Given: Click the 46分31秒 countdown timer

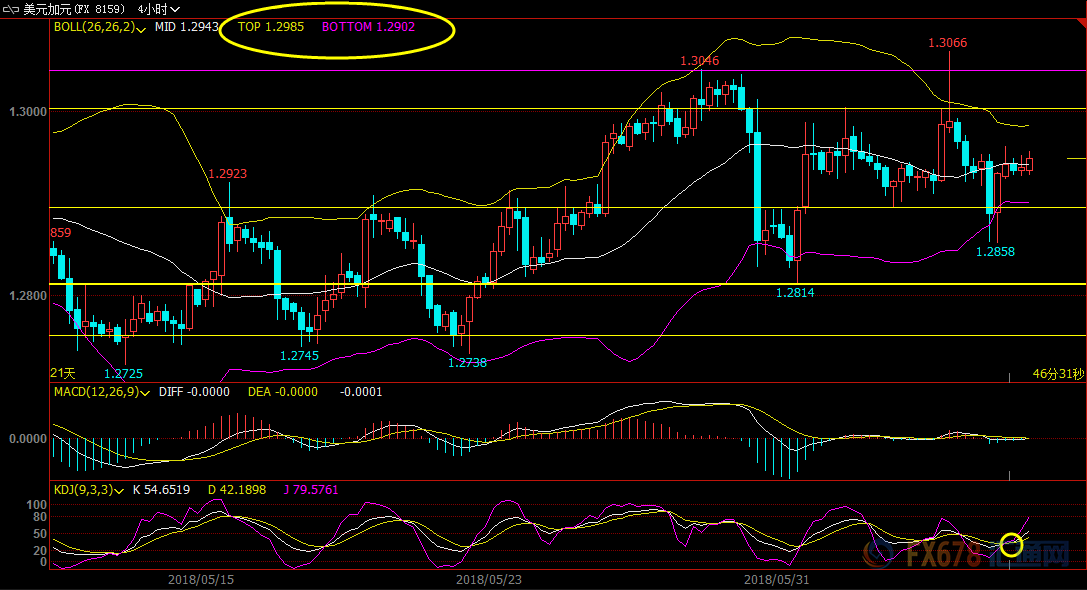Looking at the screenshot, I should tap(1057, 373).
